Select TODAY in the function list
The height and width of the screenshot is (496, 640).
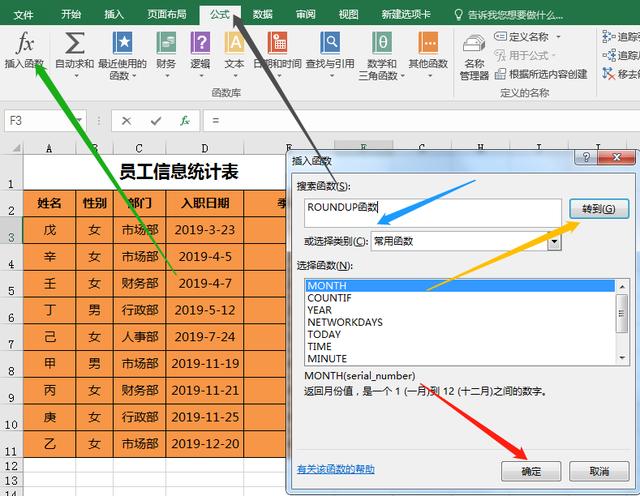point(460,334)
